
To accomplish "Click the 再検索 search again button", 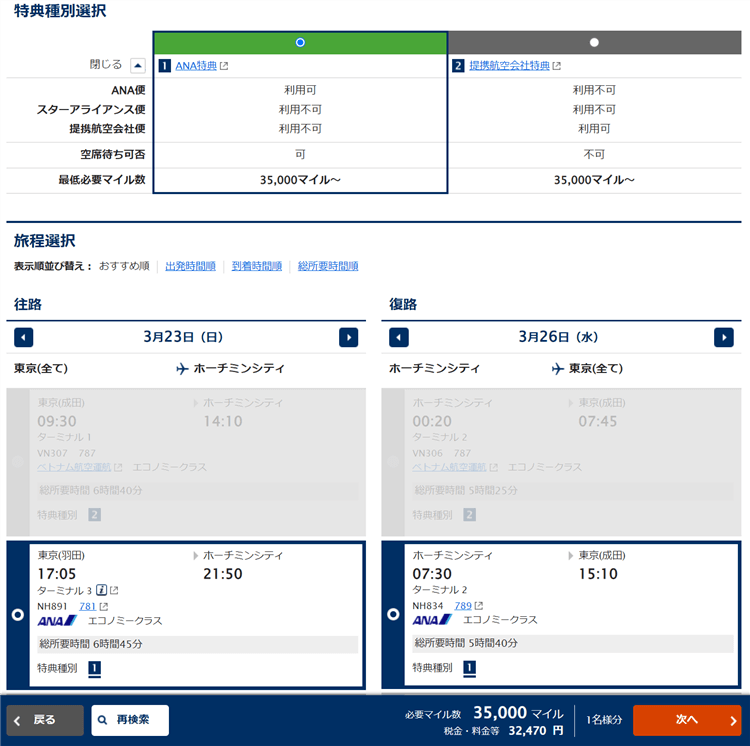I will (x=130, y=720).
